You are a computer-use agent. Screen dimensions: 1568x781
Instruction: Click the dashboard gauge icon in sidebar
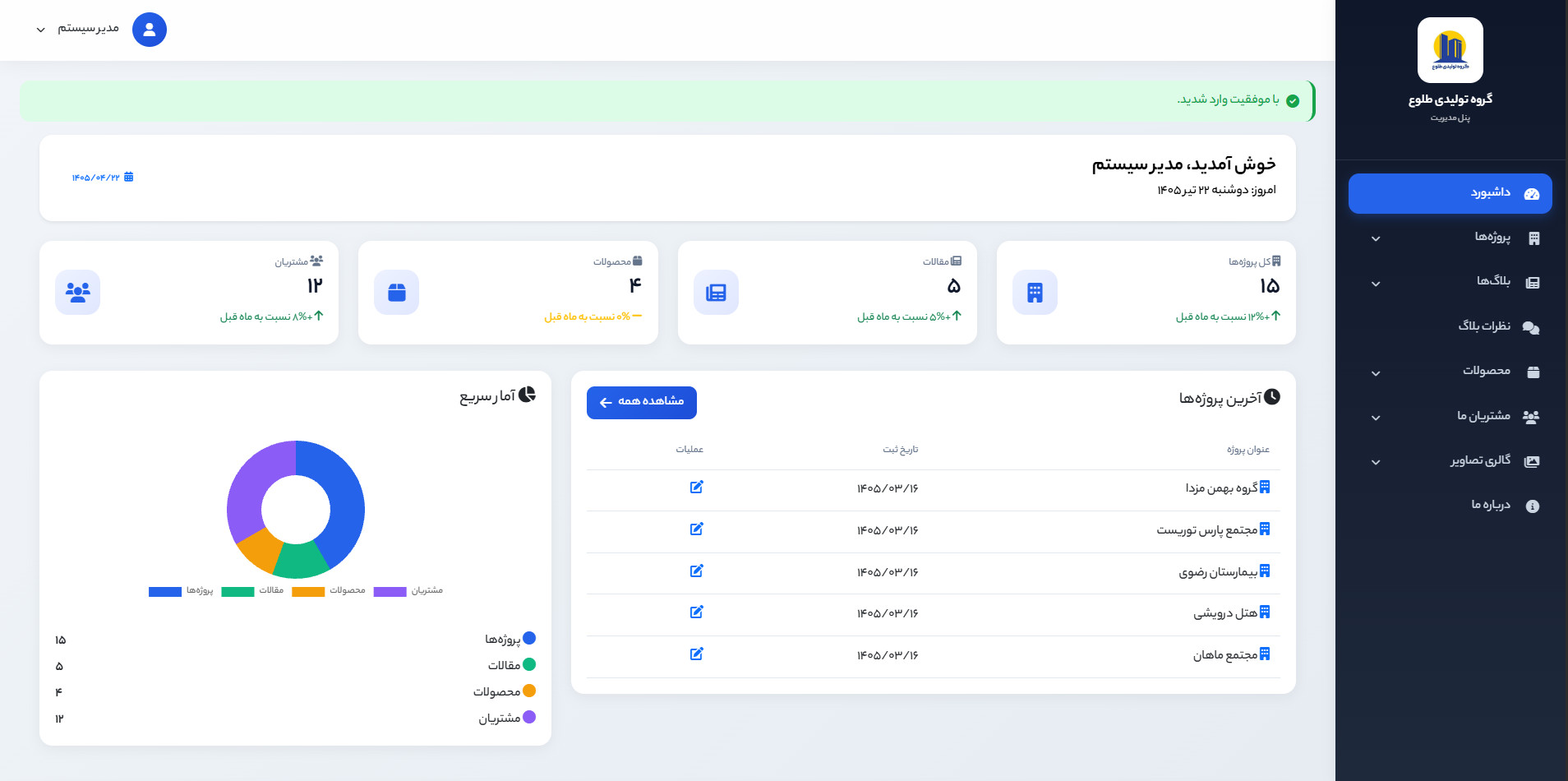coord(1532,194)
